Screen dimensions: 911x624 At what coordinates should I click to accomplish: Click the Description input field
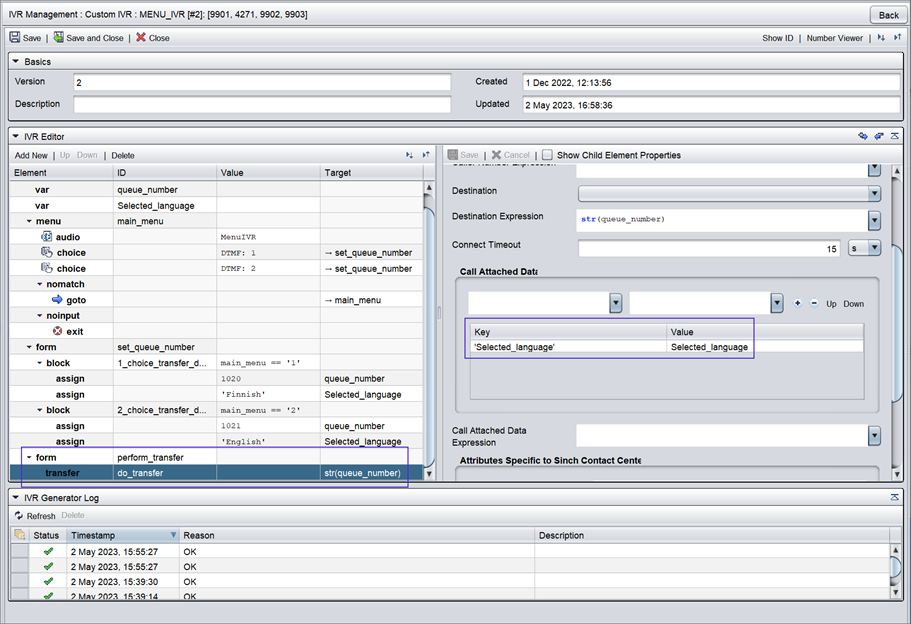pos(262,104)
